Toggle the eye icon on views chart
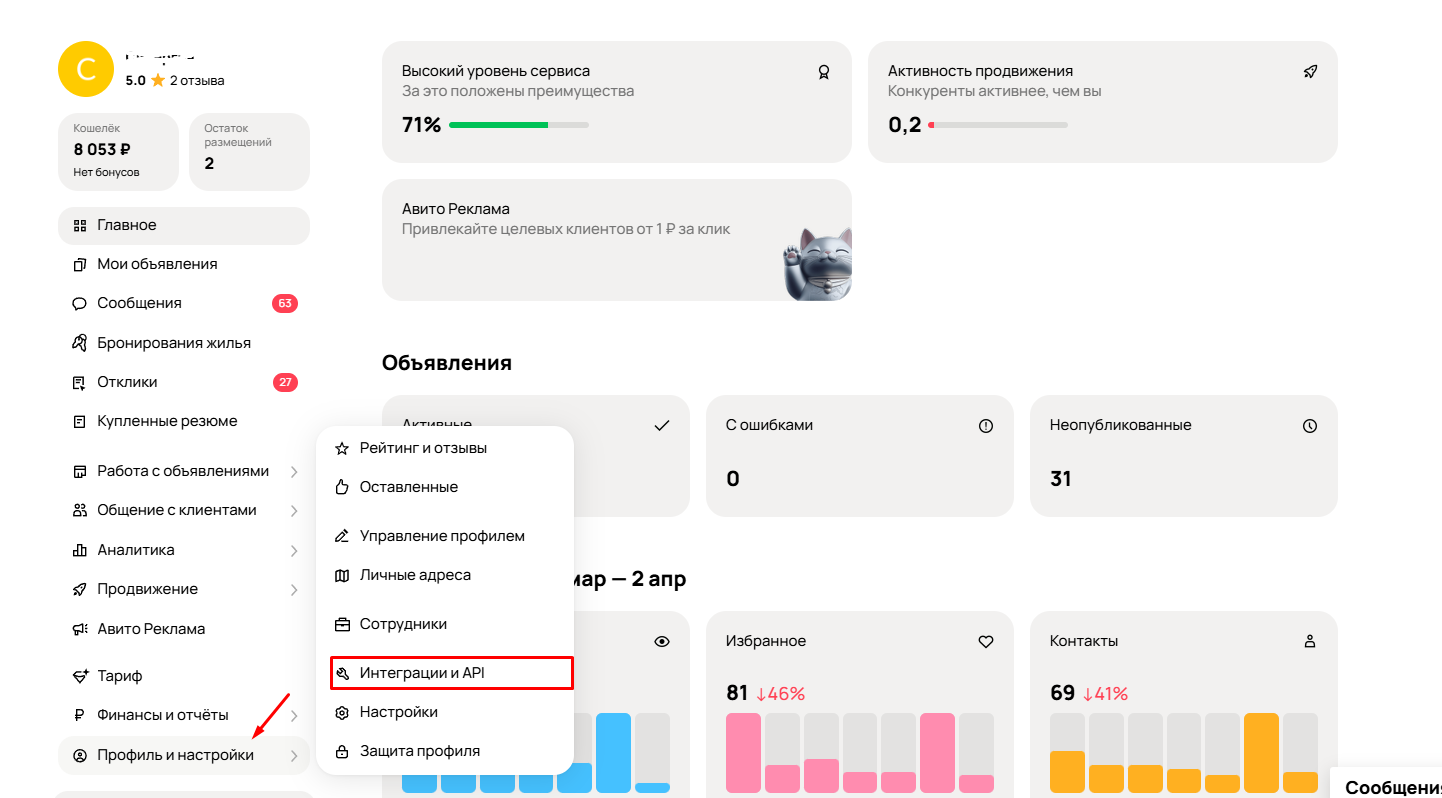Viewport: 1442px width, 798px height. [x=661, y=641]
